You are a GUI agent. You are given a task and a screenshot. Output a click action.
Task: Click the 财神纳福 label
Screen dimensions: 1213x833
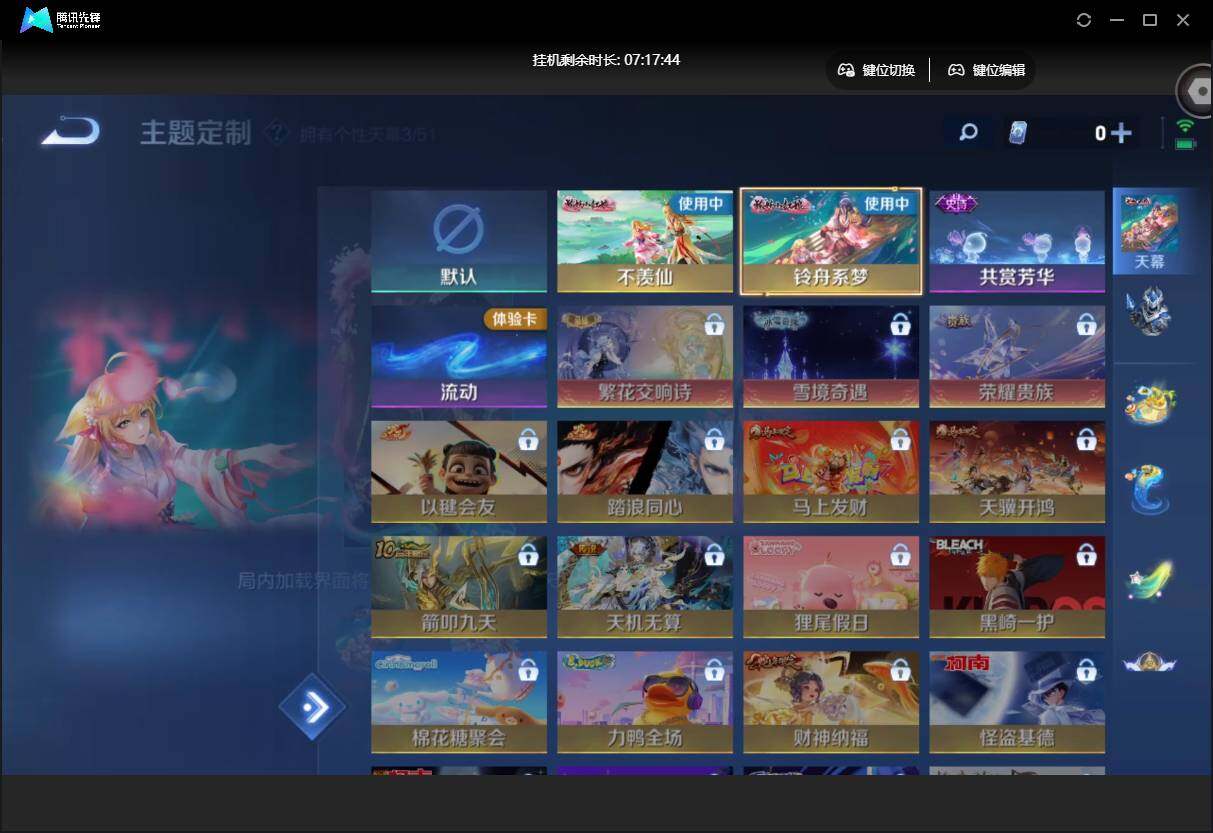(x=831, y=739)
